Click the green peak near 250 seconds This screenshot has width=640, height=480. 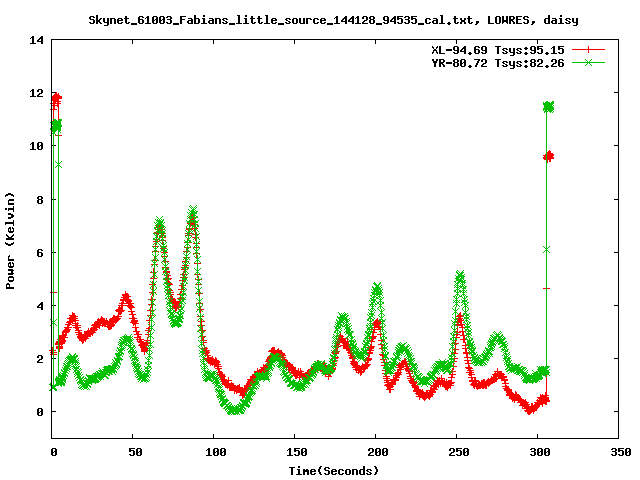(460, 275)
